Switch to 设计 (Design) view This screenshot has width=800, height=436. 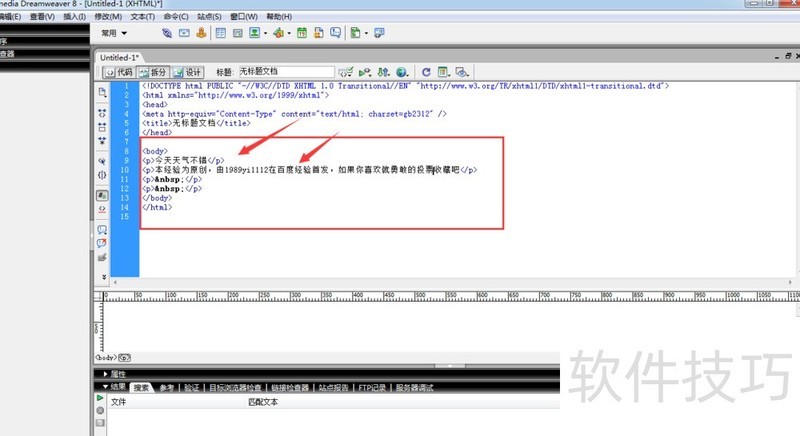pyautogui.click(x=187, y=72)
